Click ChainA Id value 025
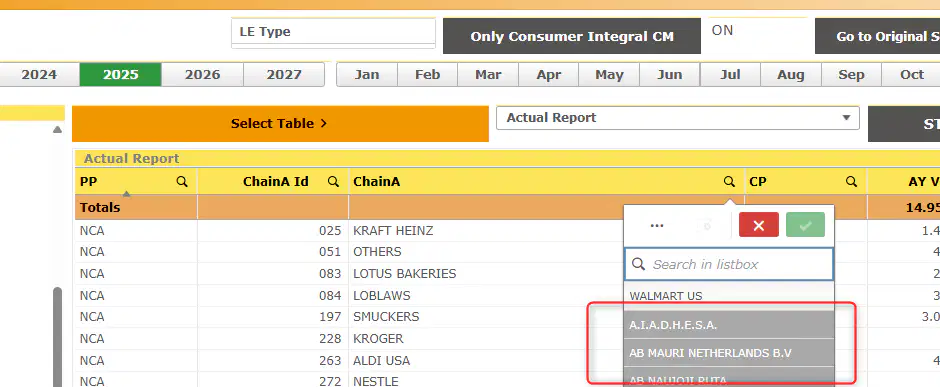Screen dimensions: 940x387 330,231
